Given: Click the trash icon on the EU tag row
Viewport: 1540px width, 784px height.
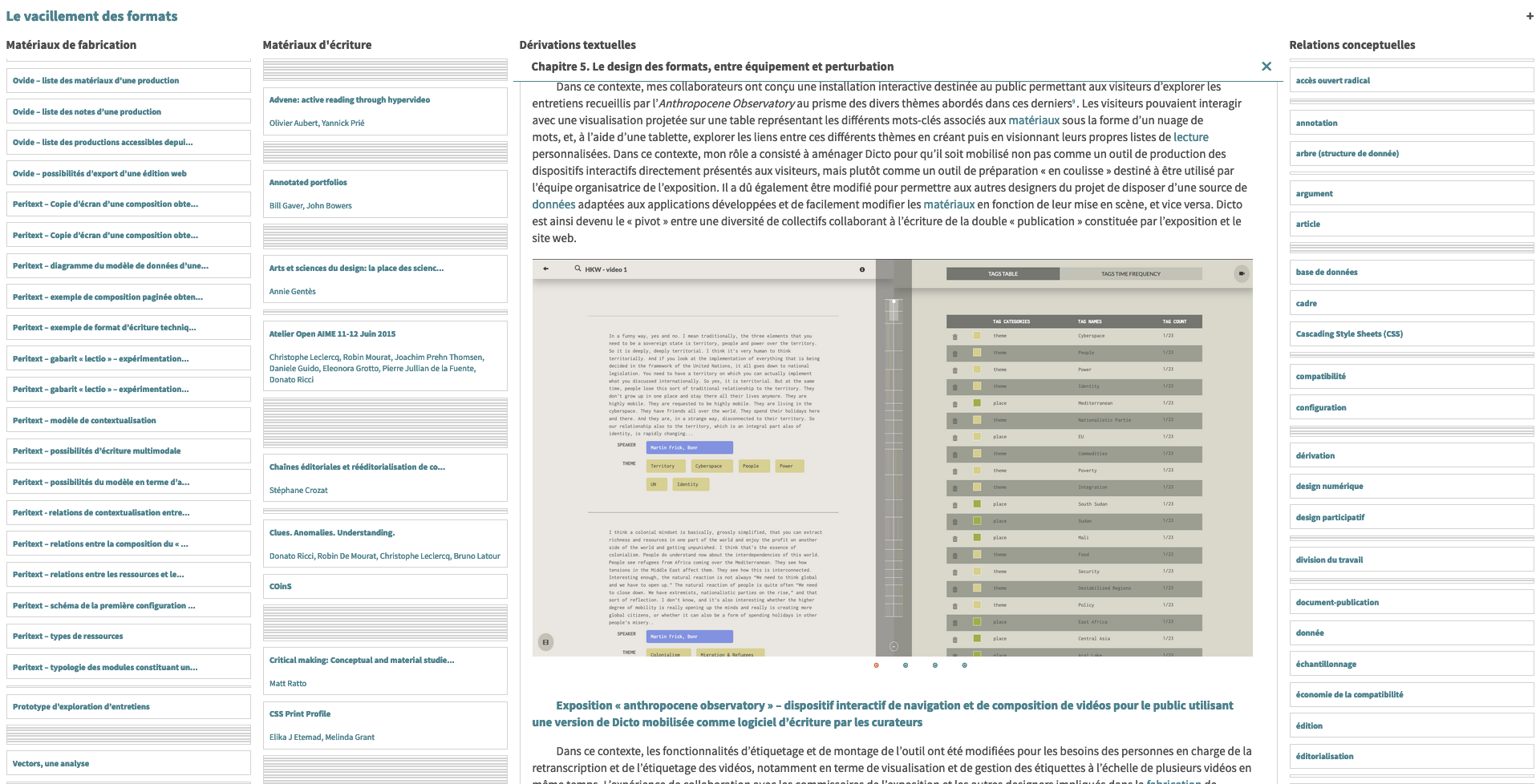Looking at the screenshot, I should (955, 437).
